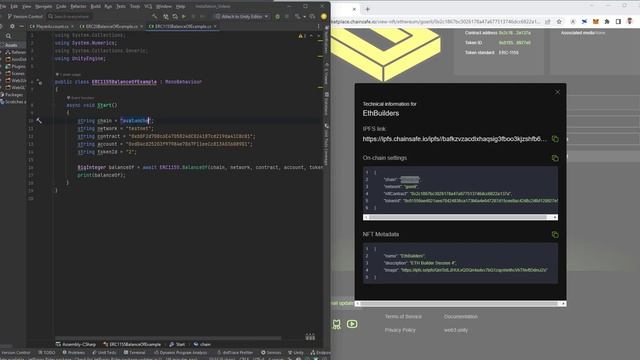Open a new browser tab
Screen dimensions: 640x360
[367, 9]
